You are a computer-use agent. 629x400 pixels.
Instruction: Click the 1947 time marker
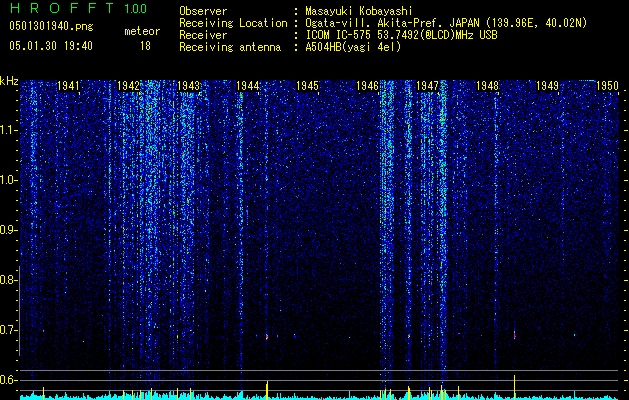click(428, 85)
